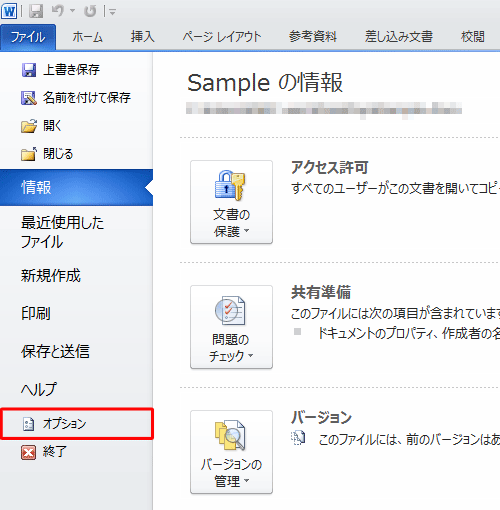This screenshot has width=500, height=510.
Task: Switch to the 参考資料 tab
Action: pos(313,37)
